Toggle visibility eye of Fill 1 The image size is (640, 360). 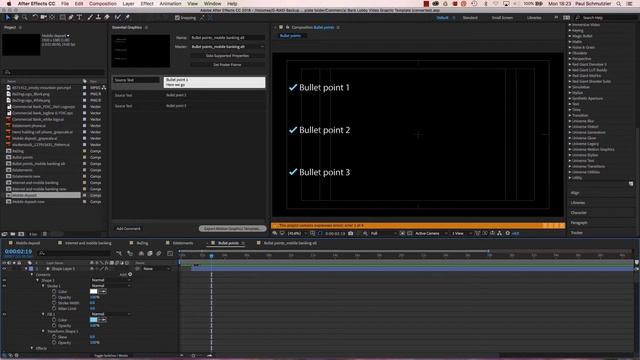(4, 314)
